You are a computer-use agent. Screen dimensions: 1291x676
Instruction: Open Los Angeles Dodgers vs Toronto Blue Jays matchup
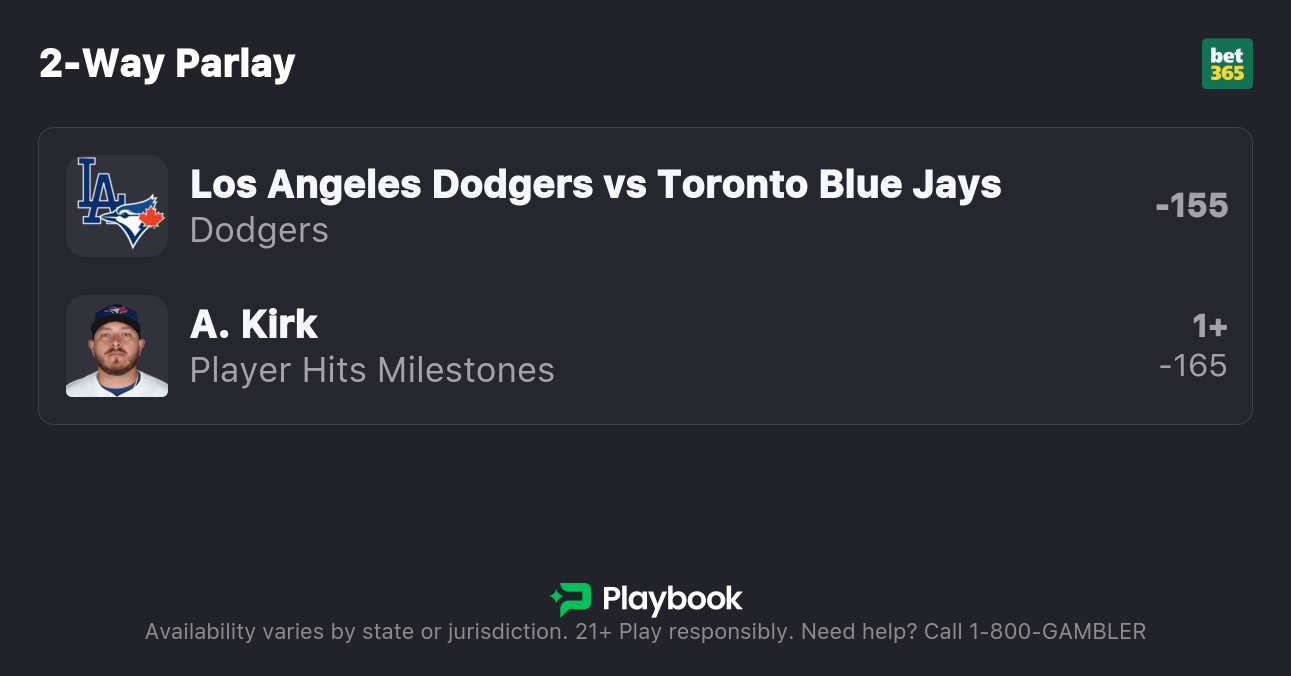[x=595, y=184]
